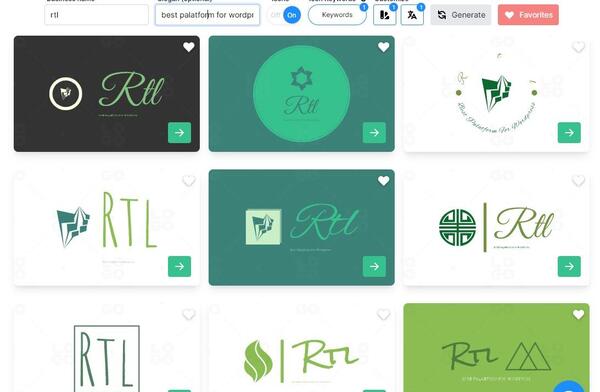
Task: Click the slogan input field
Action: (207, 15)
